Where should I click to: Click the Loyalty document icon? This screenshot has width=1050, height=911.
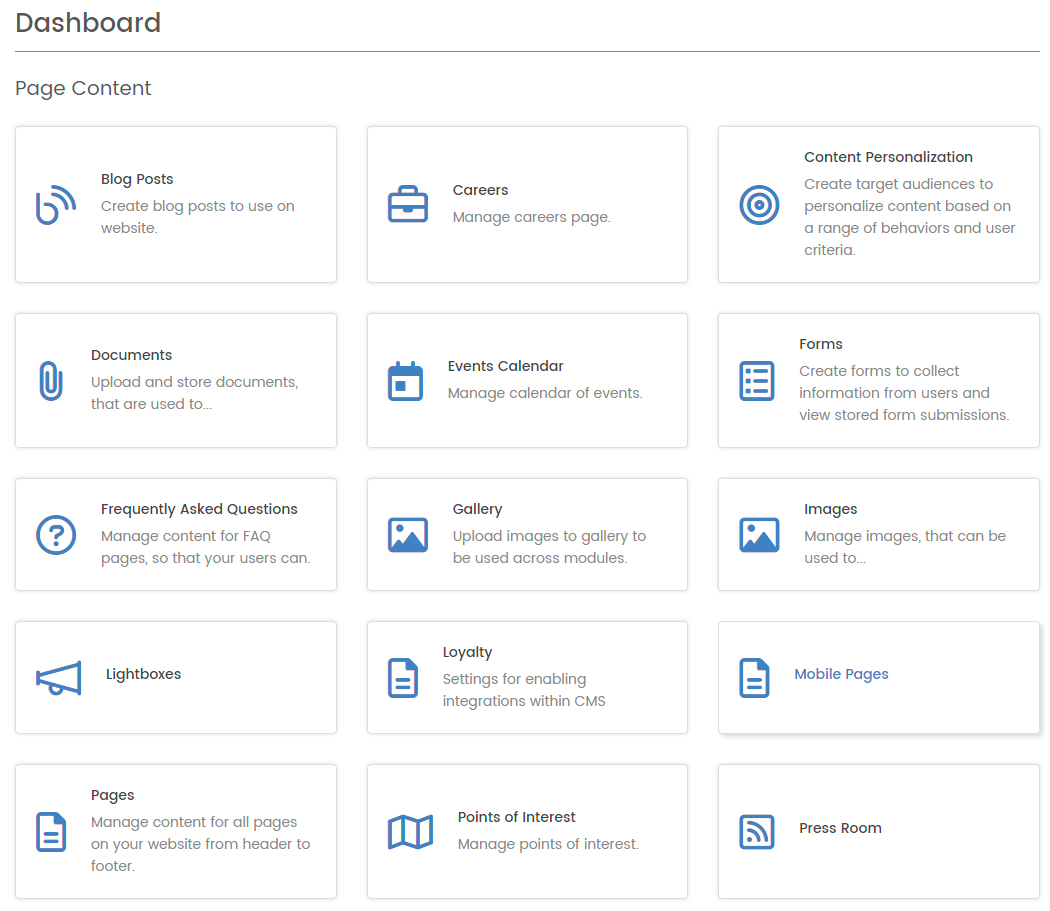point(403,677)
